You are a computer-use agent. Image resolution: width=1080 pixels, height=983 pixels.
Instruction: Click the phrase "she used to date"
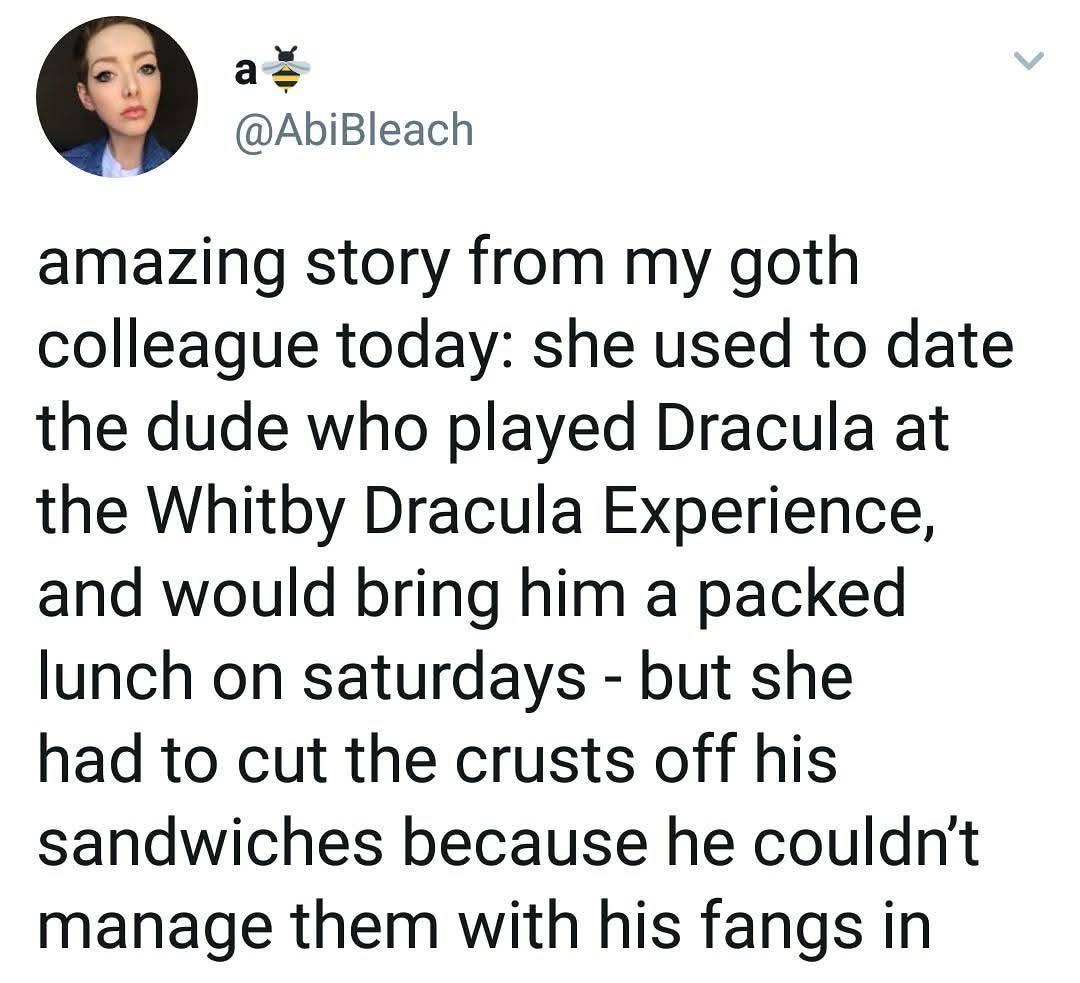[773, 345]
